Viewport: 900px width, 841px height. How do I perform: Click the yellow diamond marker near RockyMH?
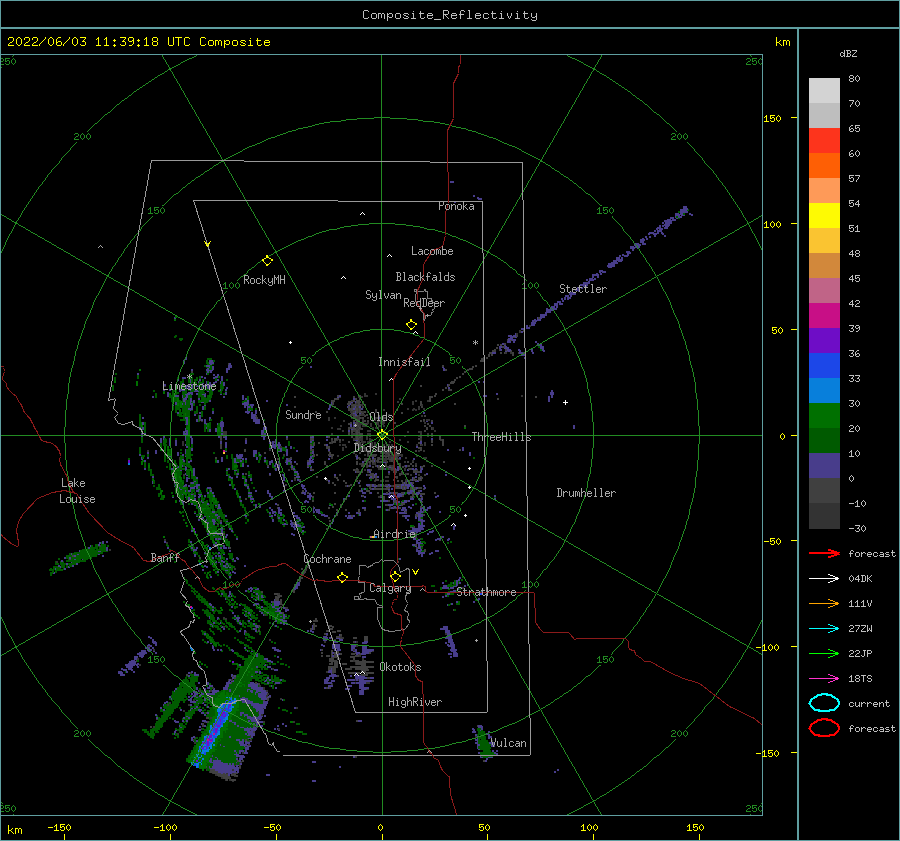[x=267, y=261]
